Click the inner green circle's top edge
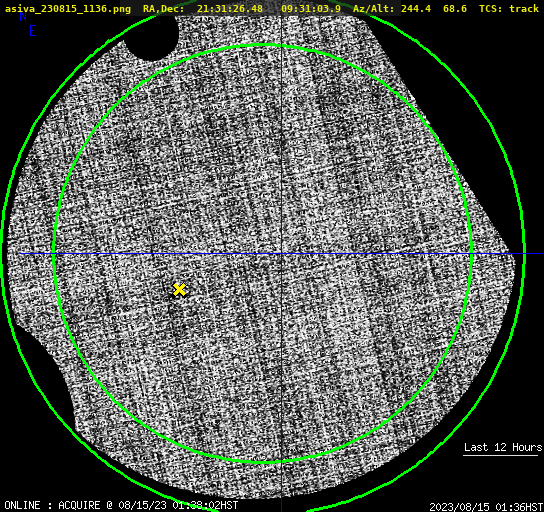Screen dimensions: 544x512 pos(263,45)
